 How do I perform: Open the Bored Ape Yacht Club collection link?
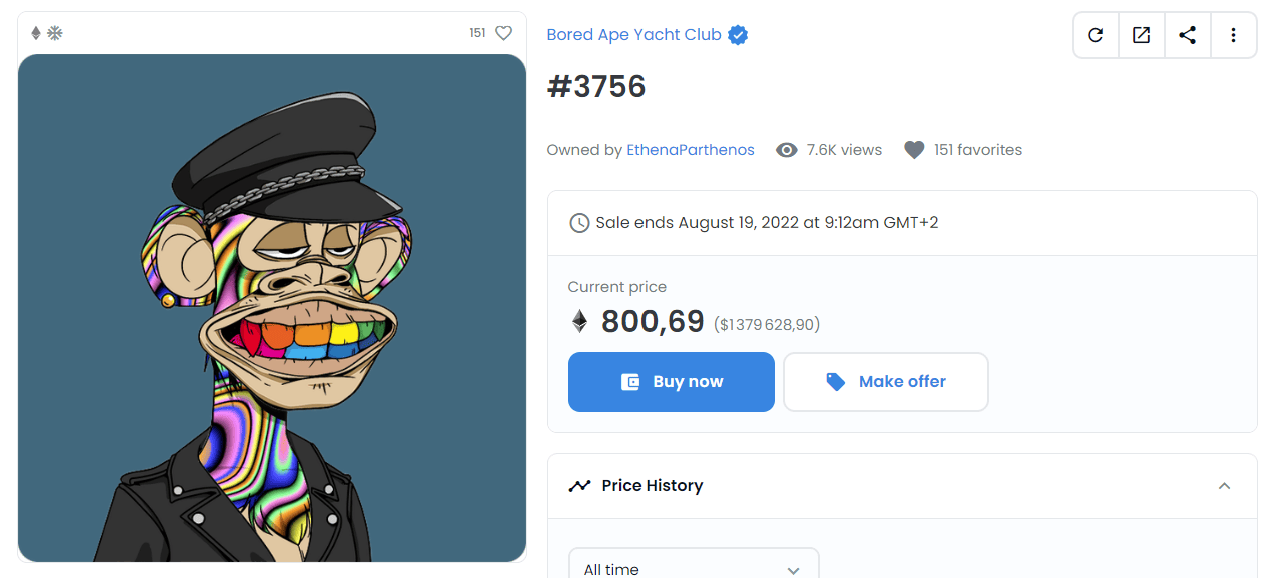(633, 34)
